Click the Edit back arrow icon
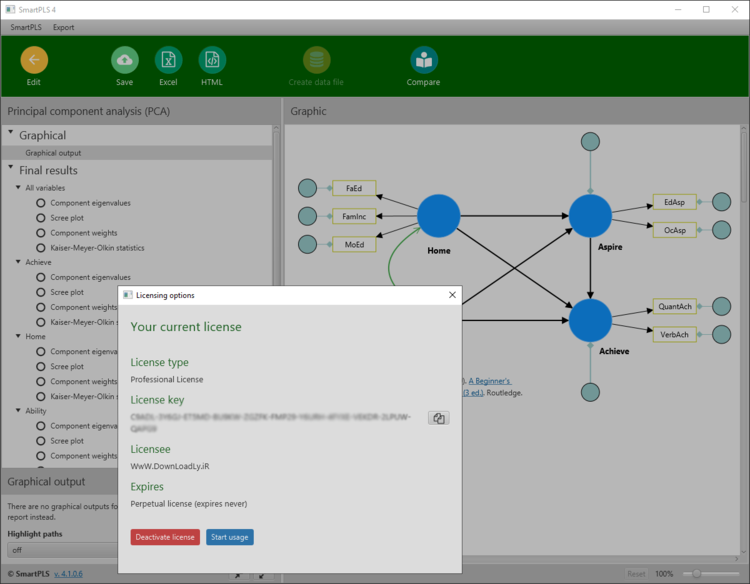 coord(34,60)
